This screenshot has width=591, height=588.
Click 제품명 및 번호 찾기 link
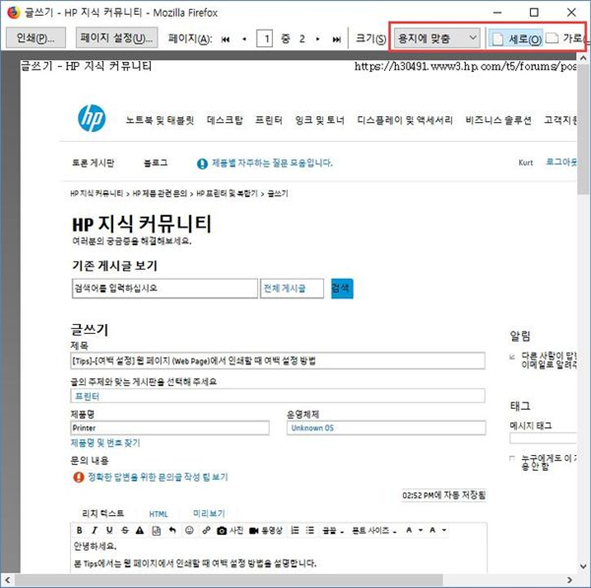tap(105, 443)
